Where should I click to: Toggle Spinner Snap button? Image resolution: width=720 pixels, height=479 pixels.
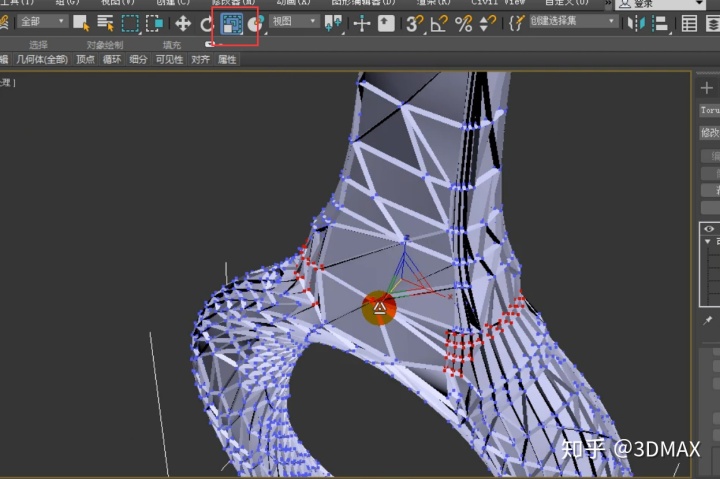point(487,23)
